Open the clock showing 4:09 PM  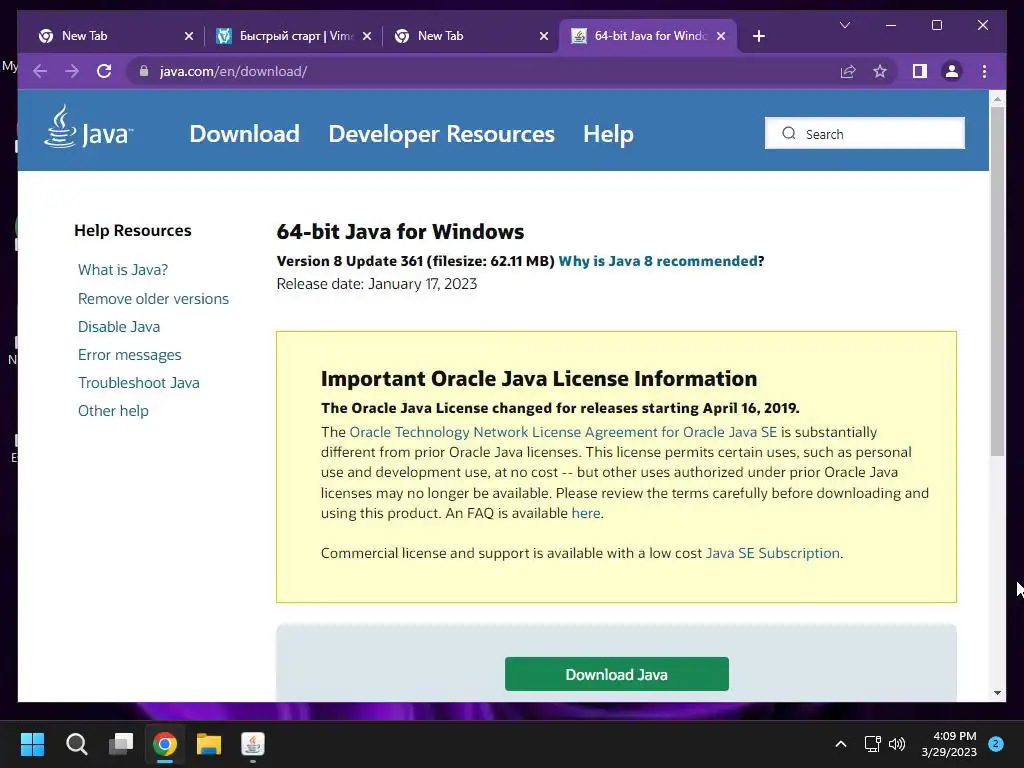pyautogui.click(x=949, y=744)
